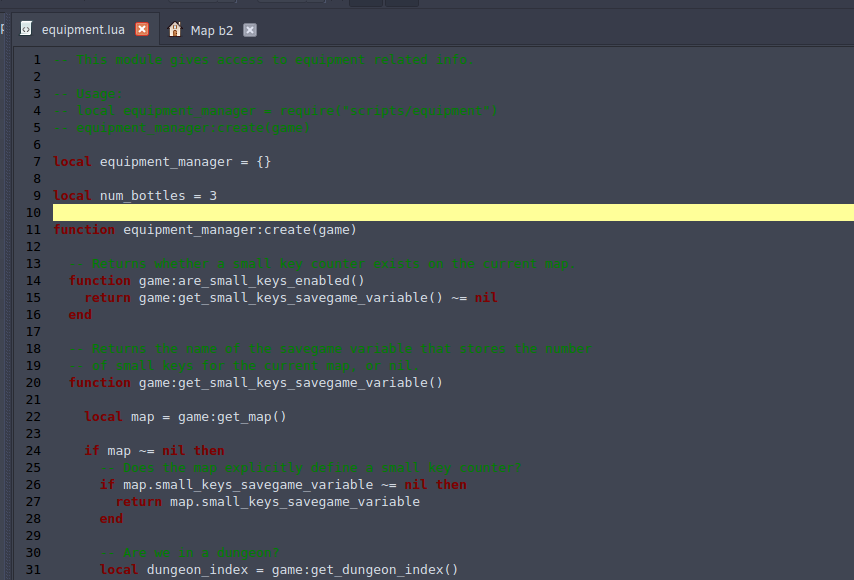This screenshot has height=580, width=854.
Task: Click 'function equipment_manager:create(game)' line
Action: coord(205,230)
